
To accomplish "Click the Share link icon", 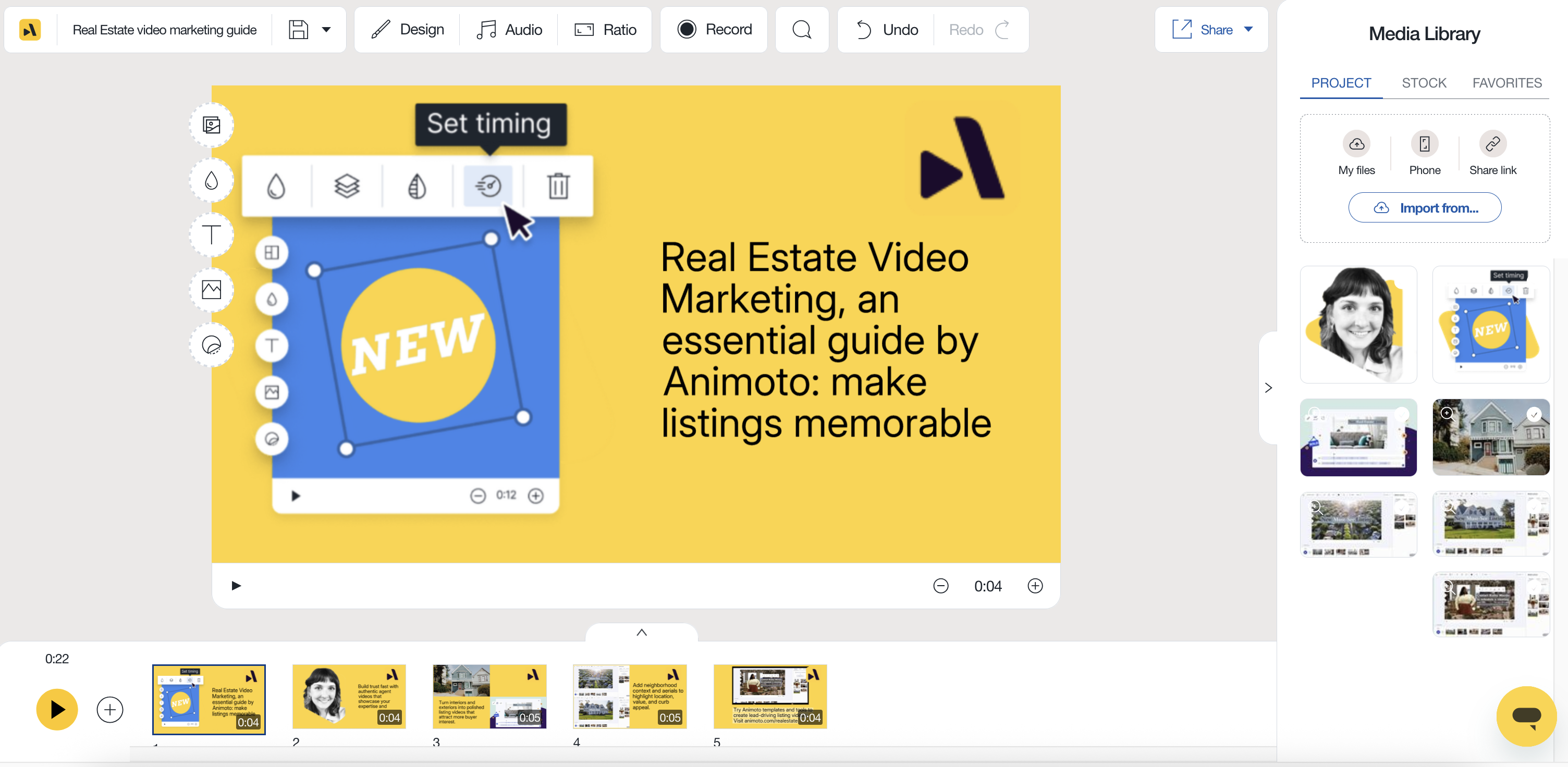I will pyautogui.click(x=1492, y=144).
